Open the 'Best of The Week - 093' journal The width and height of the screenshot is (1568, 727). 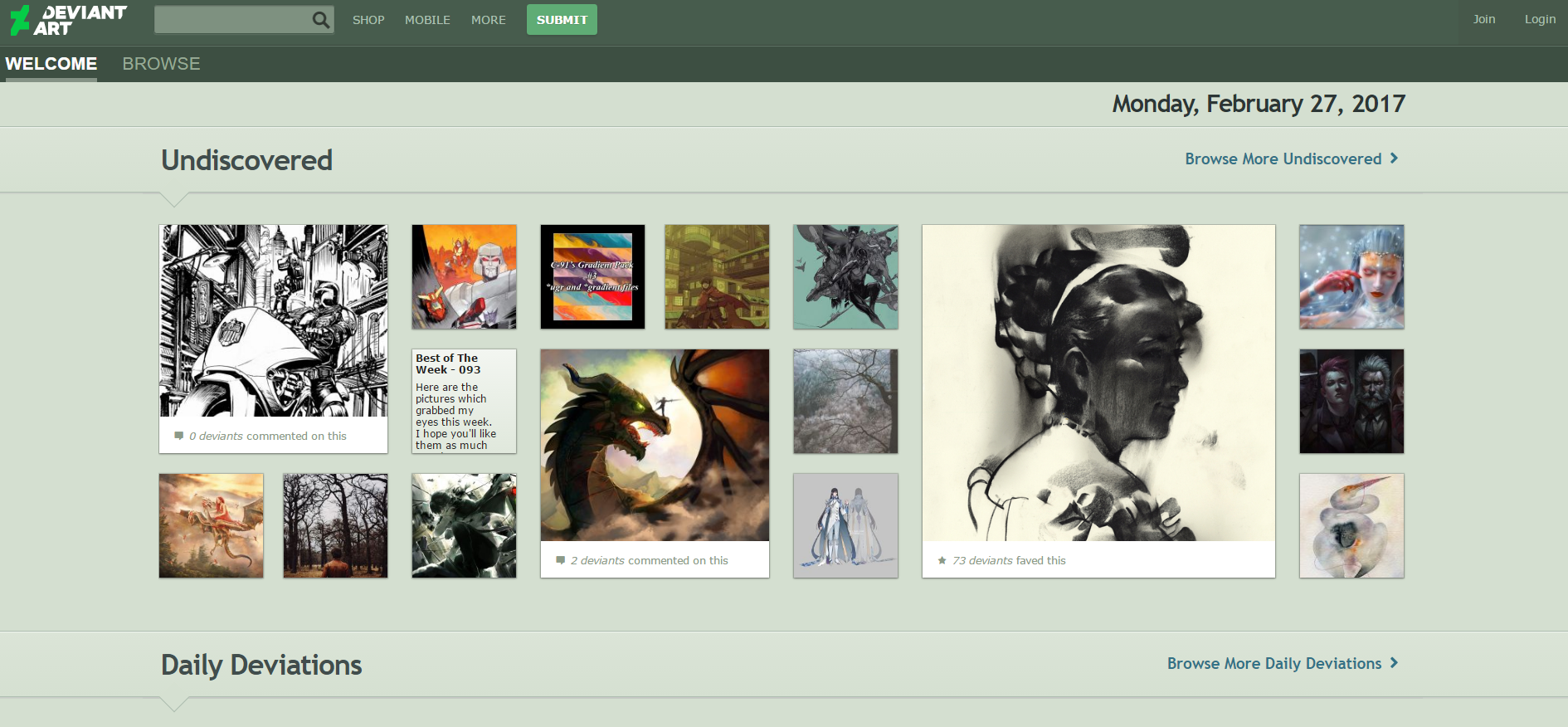tap(464, 401)
